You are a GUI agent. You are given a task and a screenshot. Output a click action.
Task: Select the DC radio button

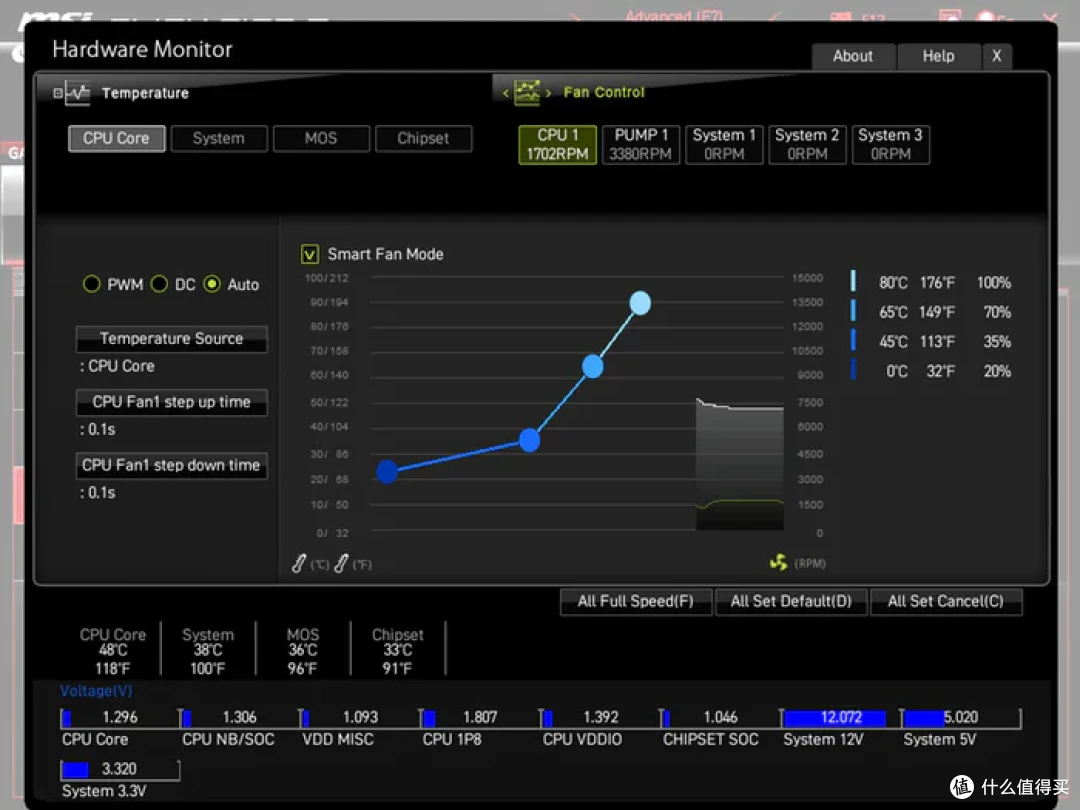(159, 284)
